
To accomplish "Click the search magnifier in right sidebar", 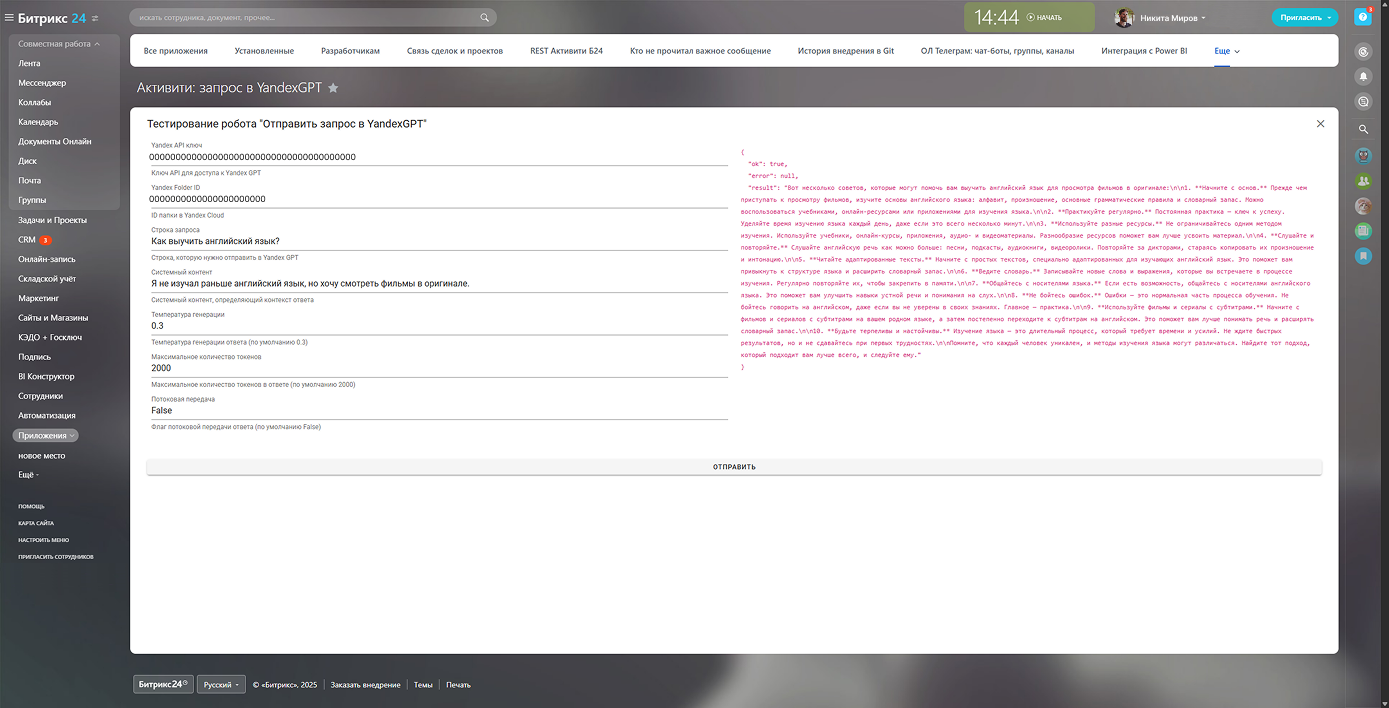I will click(x=1363, y=129).
